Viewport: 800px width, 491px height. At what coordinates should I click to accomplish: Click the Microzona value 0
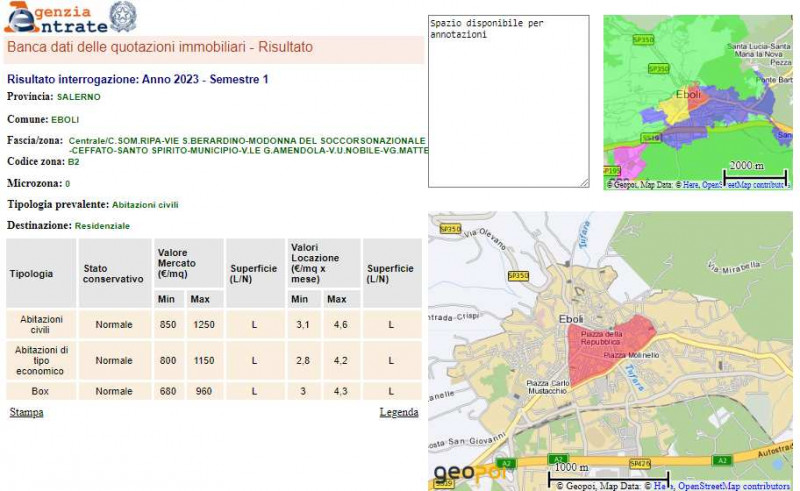pyautogui.click(x=68, y=184)
